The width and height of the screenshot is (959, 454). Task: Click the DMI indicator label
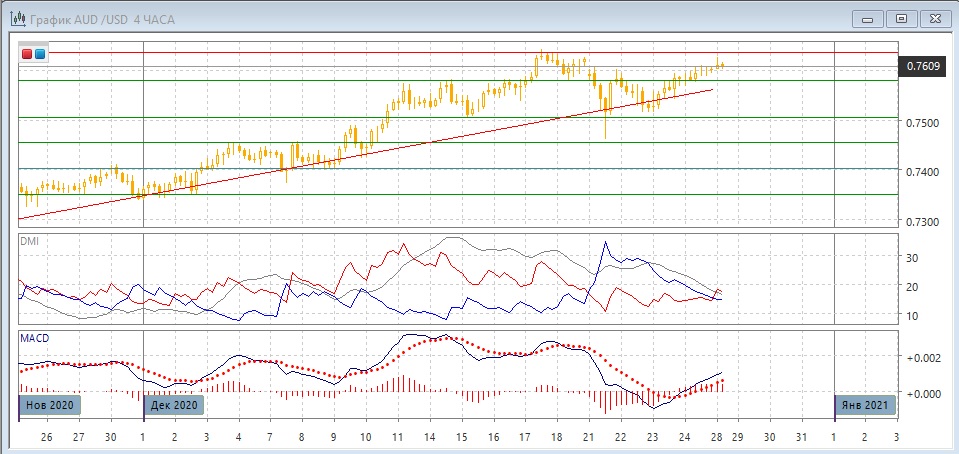(x=29, y=241)
